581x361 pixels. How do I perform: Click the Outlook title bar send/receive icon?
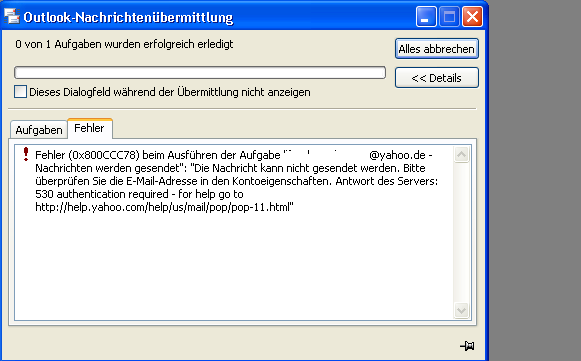pyautogui.click(x=11, y=16)
